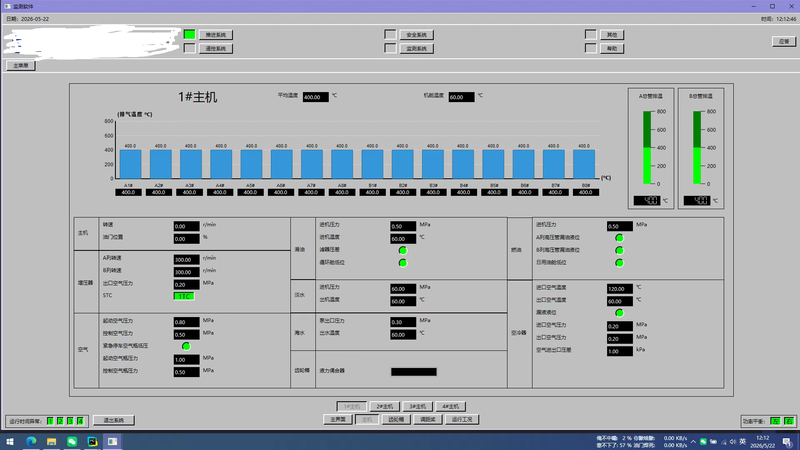Click the 紧急停车空气瓶低压 green lamp
The image size is (800, 450).
click(186, 346)
